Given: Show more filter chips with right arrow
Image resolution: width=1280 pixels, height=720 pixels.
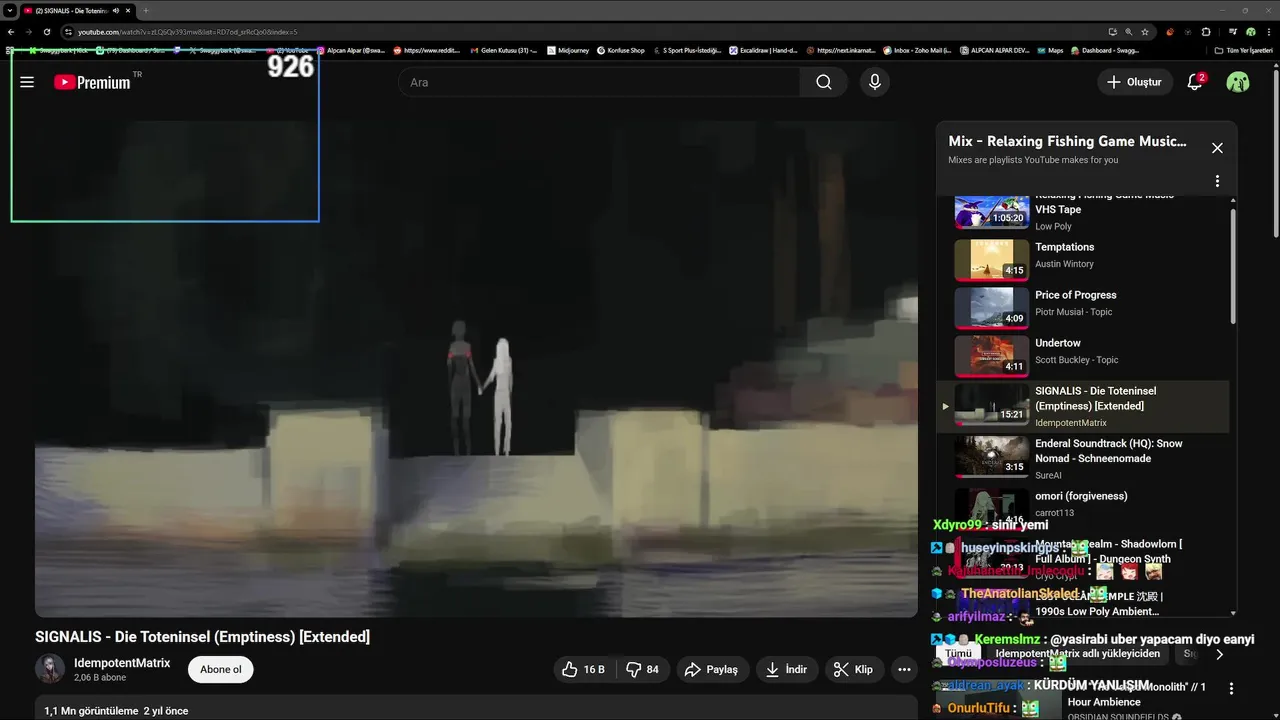Looking at the screenshot, I should point(1219,654).
